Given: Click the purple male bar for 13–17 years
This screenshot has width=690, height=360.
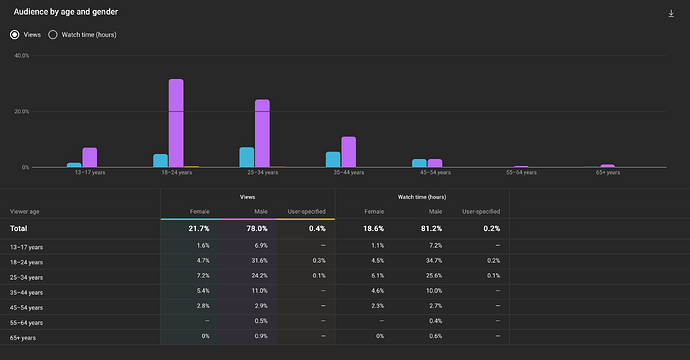Looking at the screenshot, I should [90, 158].
